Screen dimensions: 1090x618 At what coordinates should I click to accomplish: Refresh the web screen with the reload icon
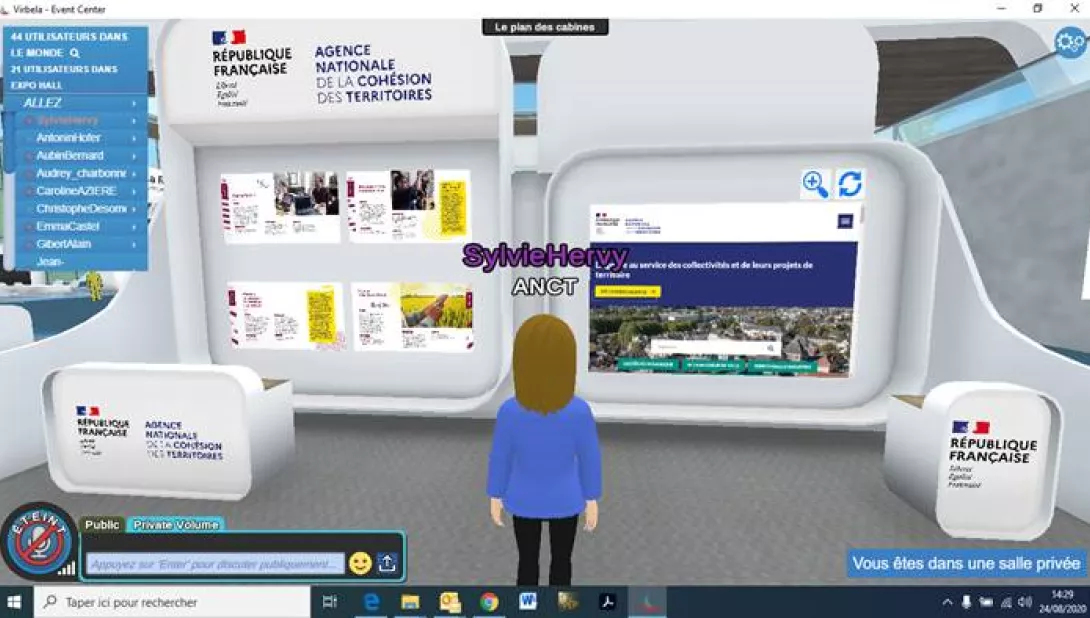click(x=849, y=184)
